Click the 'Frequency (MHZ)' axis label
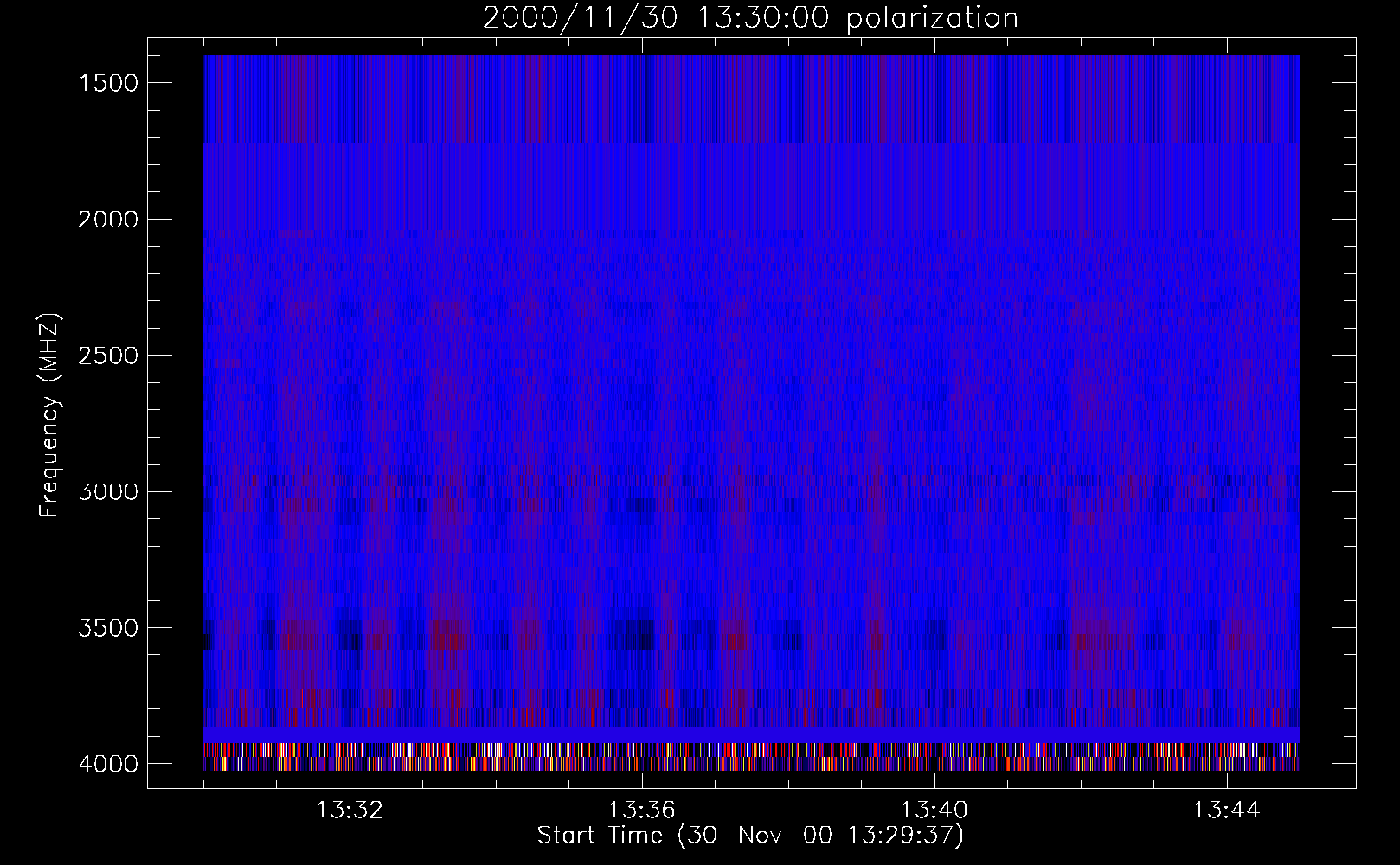This screenshot has width=1400, height=865. (49, 415)
